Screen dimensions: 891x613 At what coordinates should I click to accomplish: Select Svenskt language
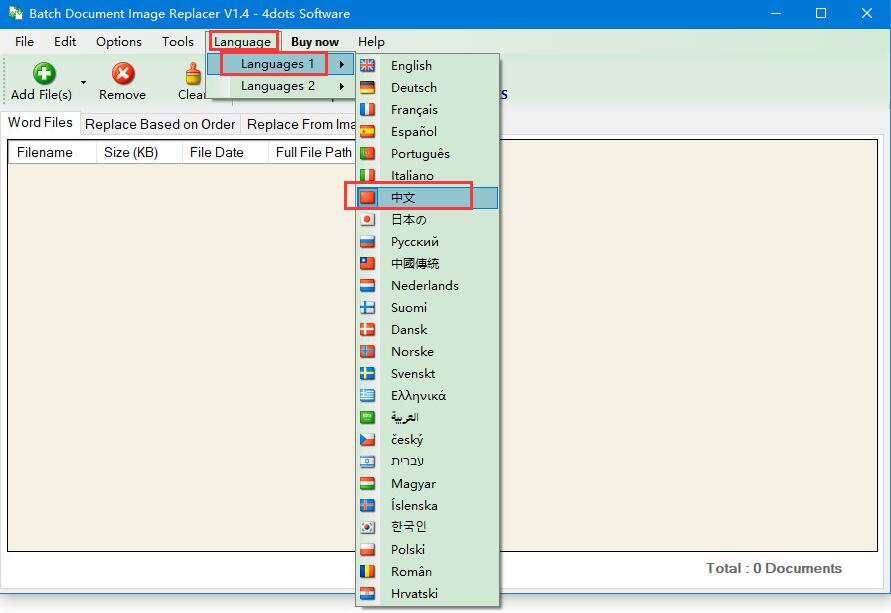point(427,373)
